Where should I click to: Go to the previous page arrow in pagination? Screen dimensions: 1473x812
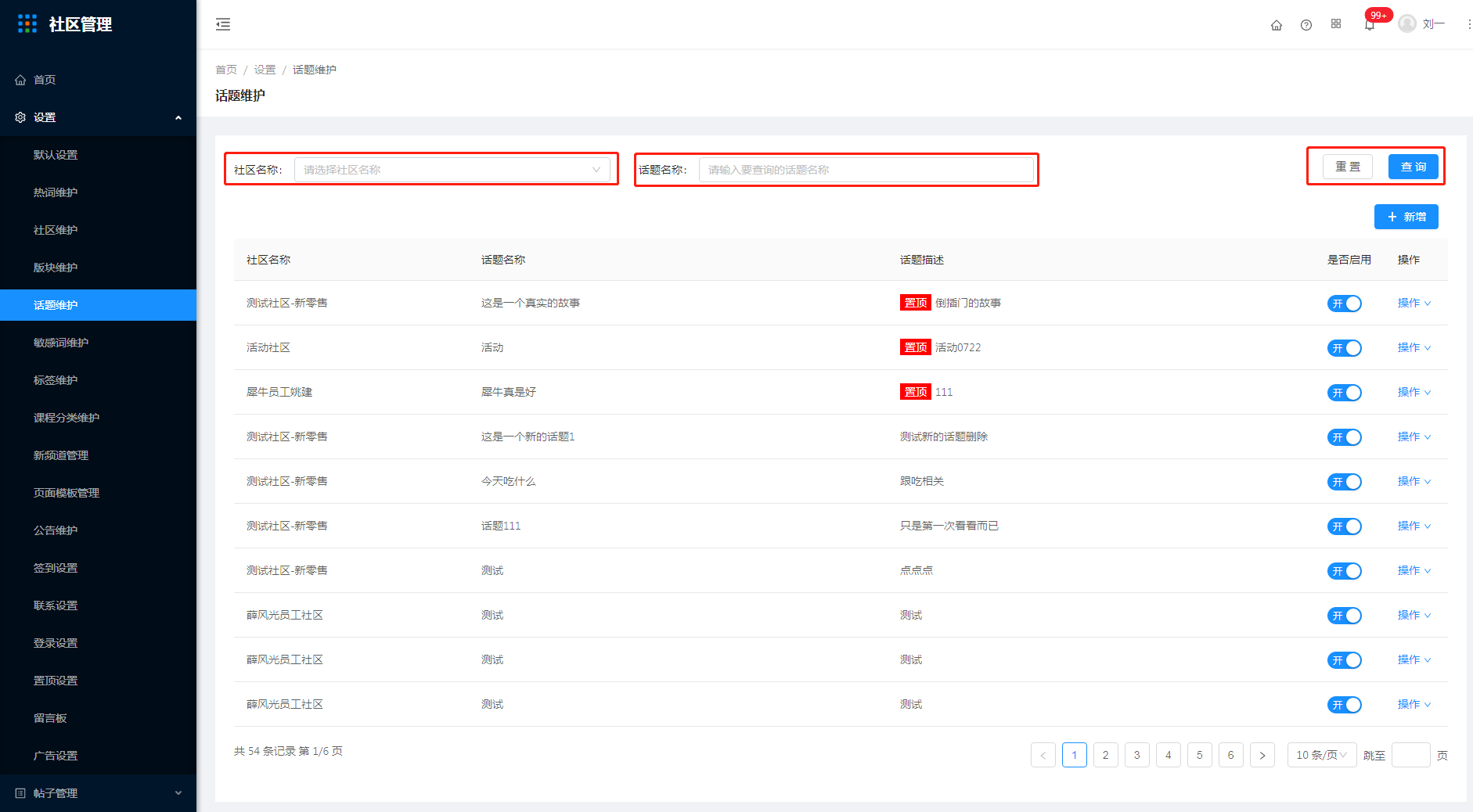coord(1043,755)
